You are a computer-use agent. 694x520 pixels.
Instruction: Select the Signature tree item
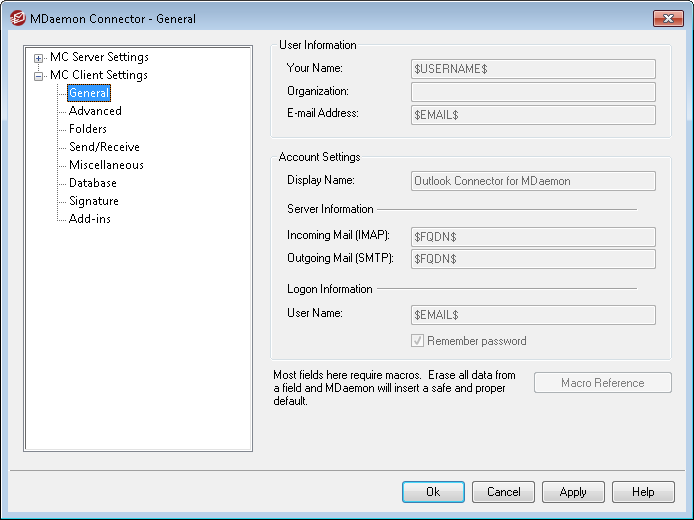94,201
